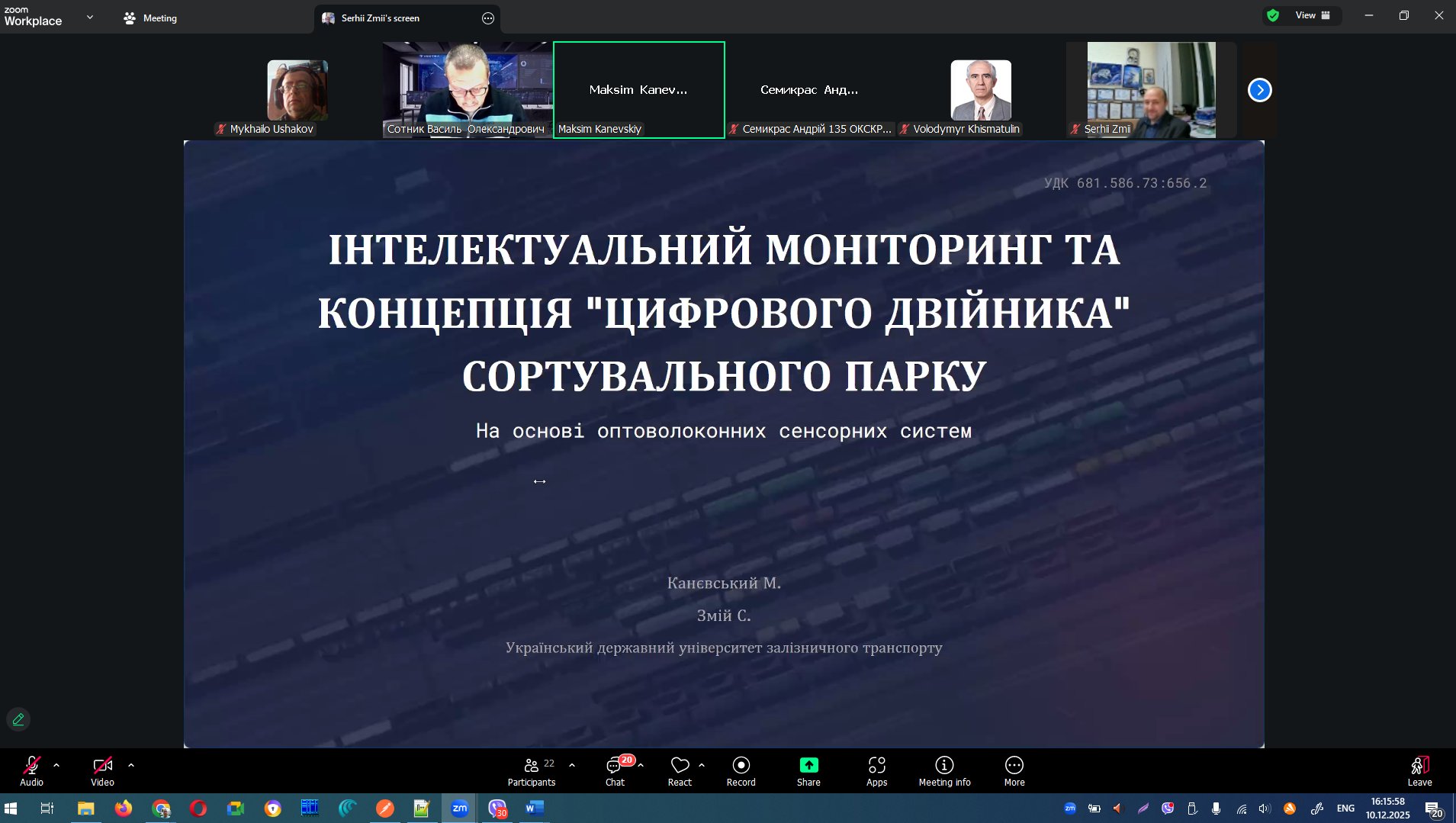The height and width of the screenshot is (823, 1456).
Task: Click the annotate pencil icon
Action: coord(18,719)
